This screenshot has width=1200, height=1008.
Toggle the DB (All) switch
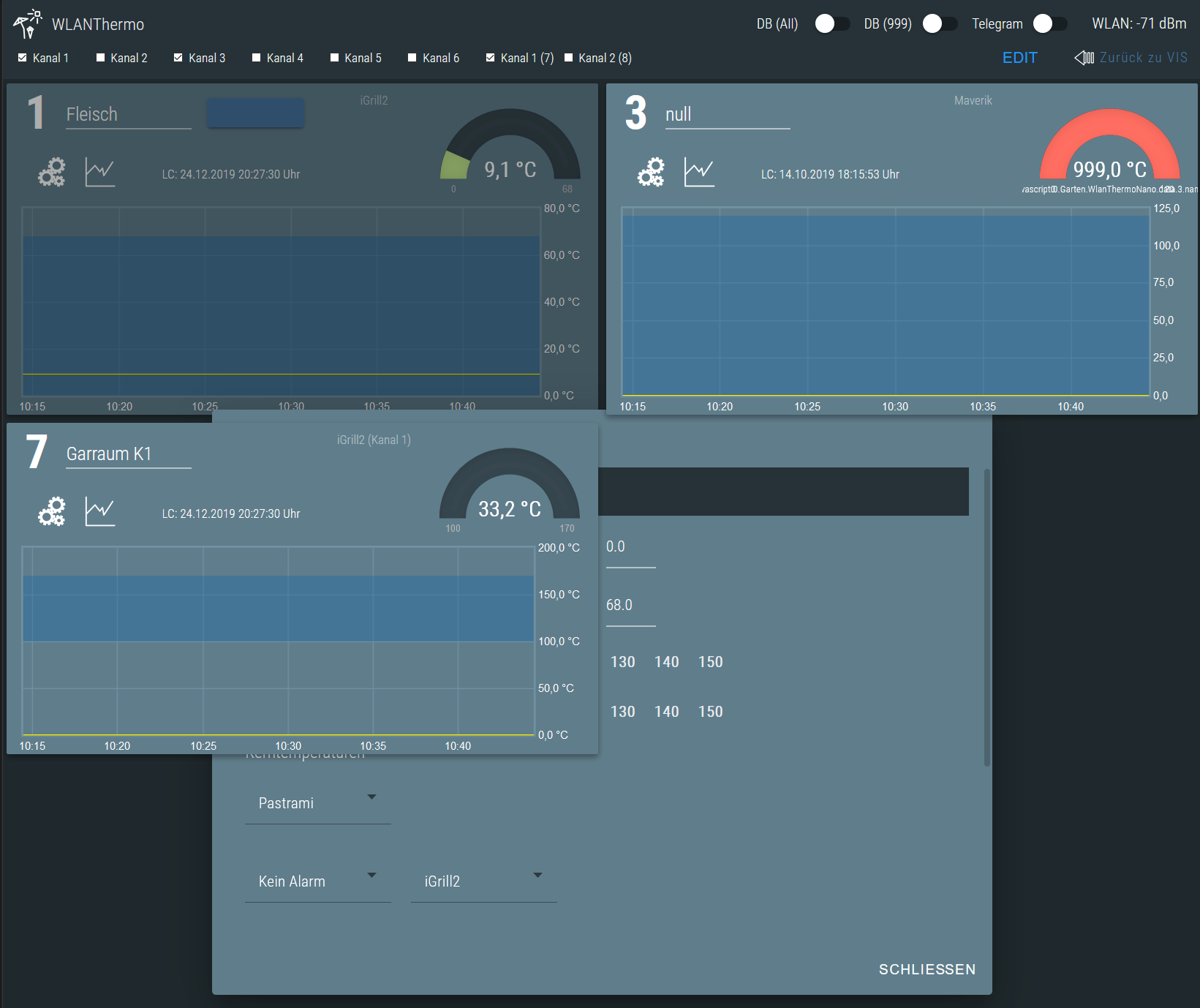tap(832, 23)
